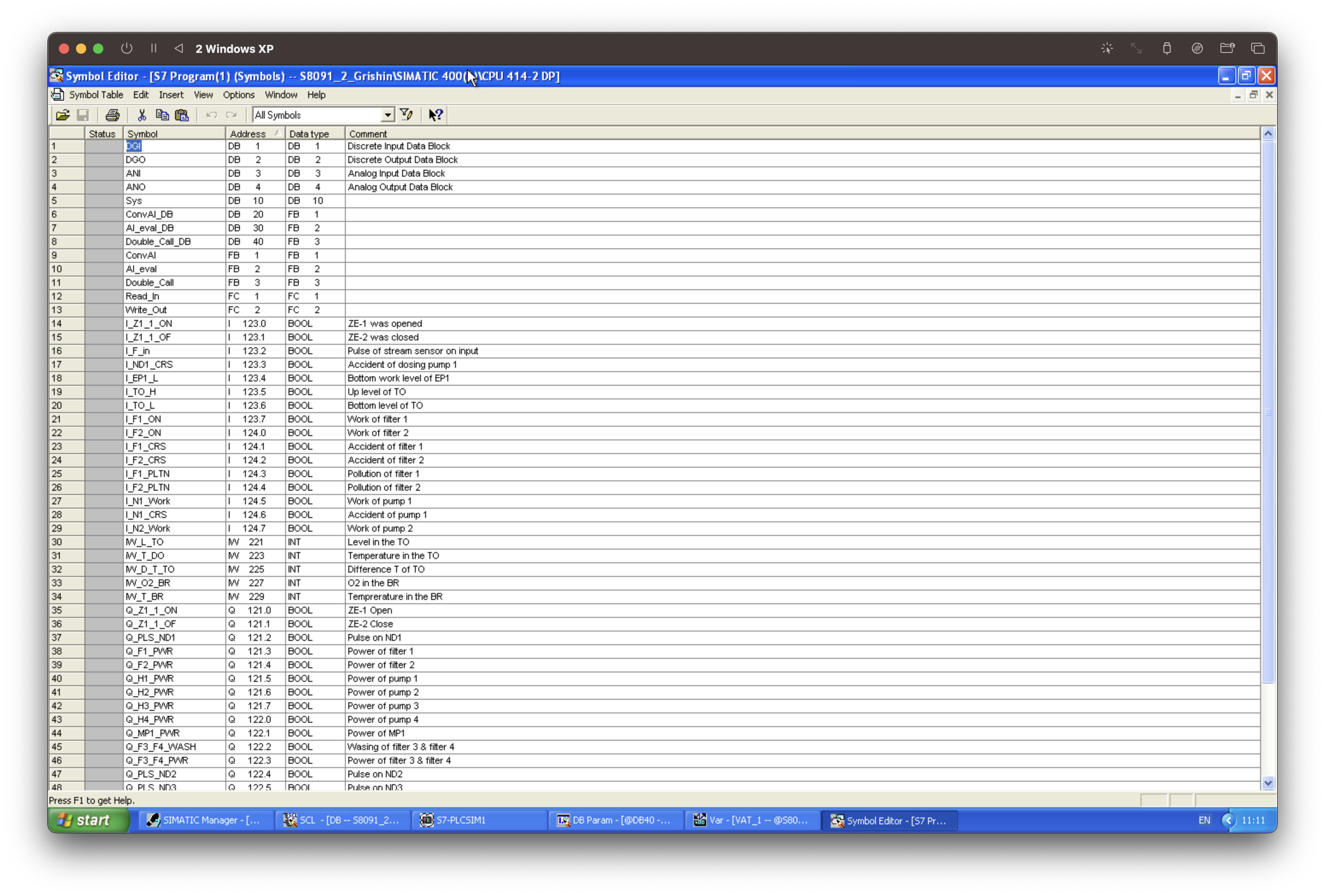Click the Print toolbar icon
The image size is (1325, 896).
[112, 115]
